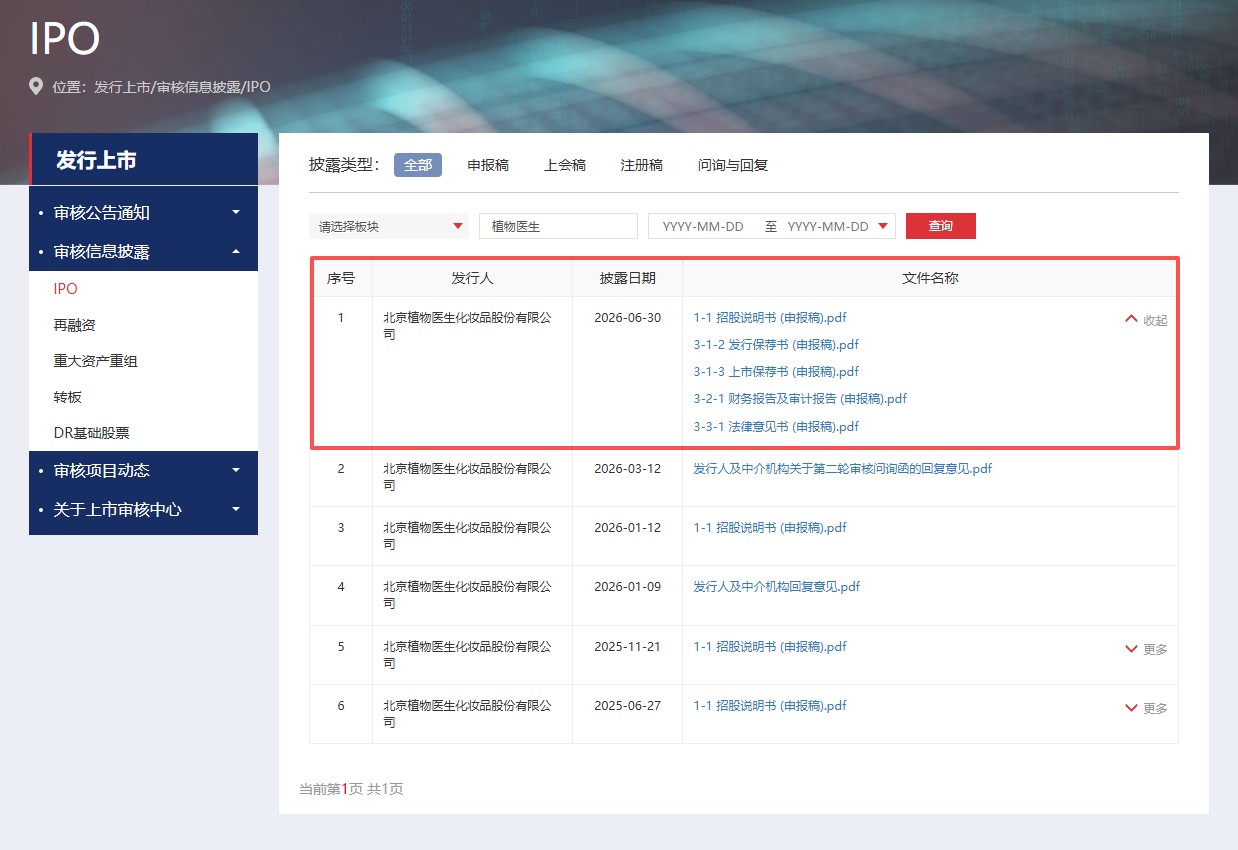Image resolution: width=1238 pixels, height=850 pixels.
Task: Open 招股说明书 (申报稿).pdf dated 2025-11-21
Action: click(x=770, y=647)
